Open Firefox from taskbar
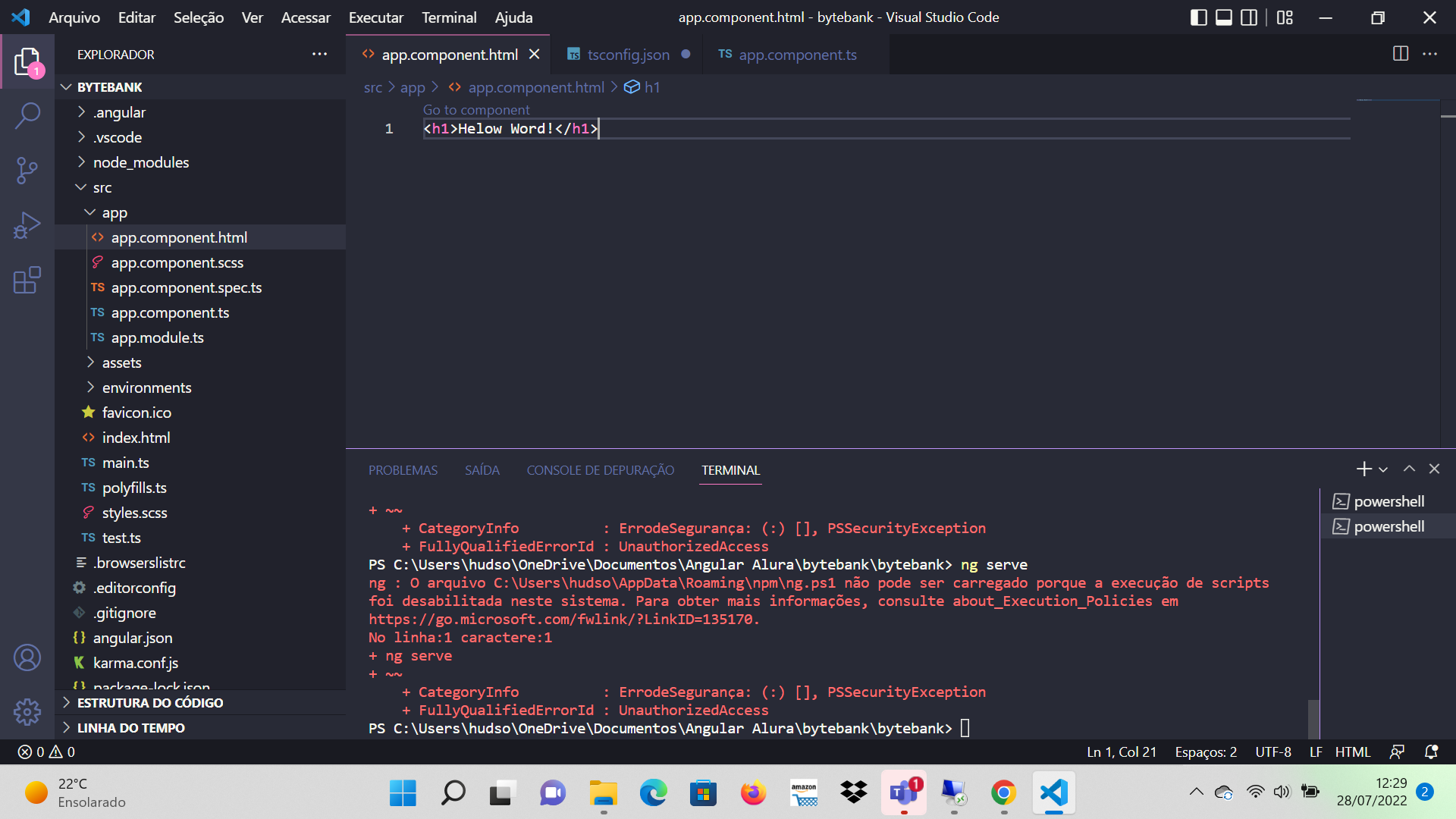Viewport: 1456px width, 819px height. 753,793
